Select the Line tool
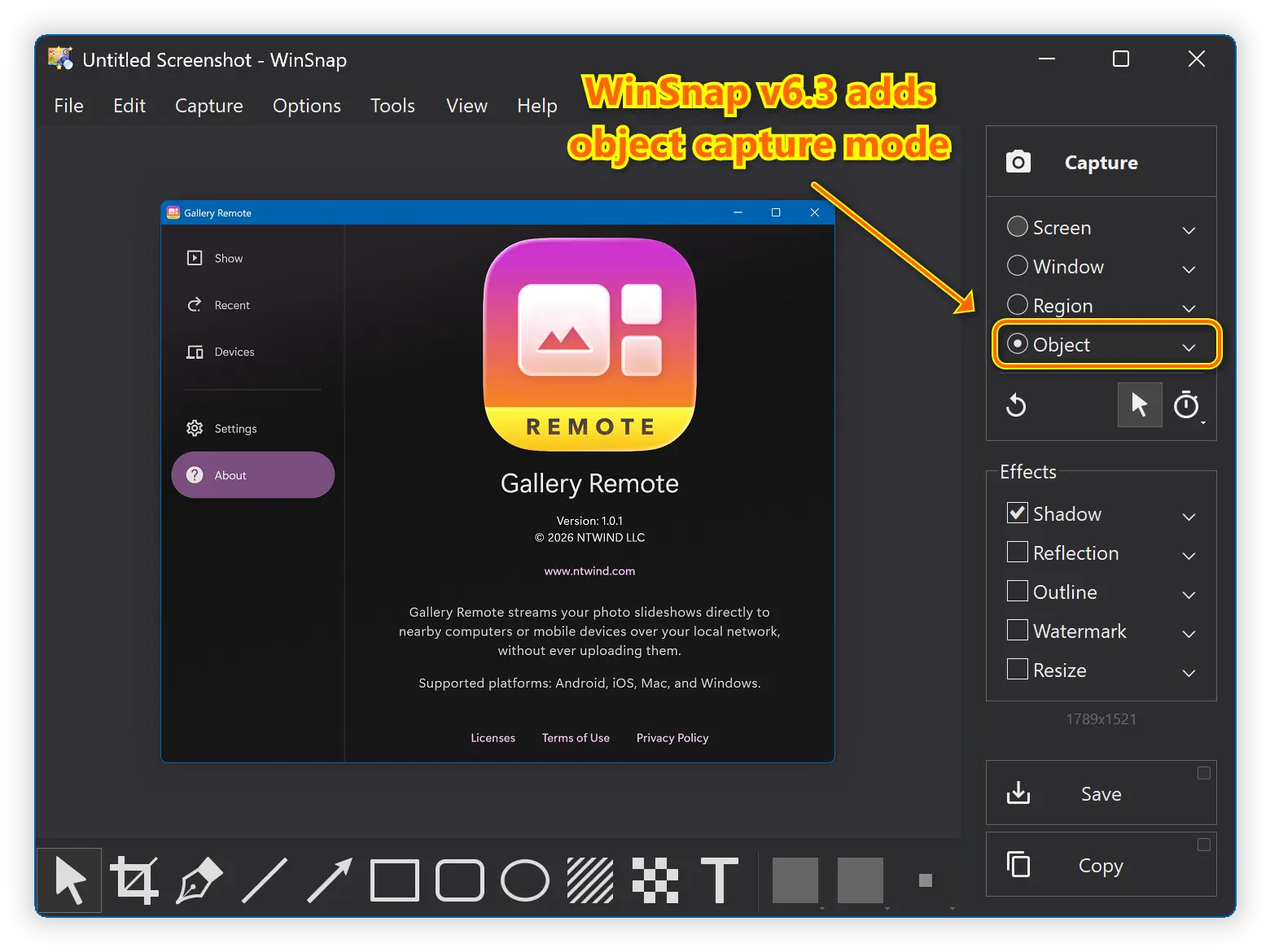This screenshot has width=1270, height=952. pyautogui.click(x=265, y=880)
